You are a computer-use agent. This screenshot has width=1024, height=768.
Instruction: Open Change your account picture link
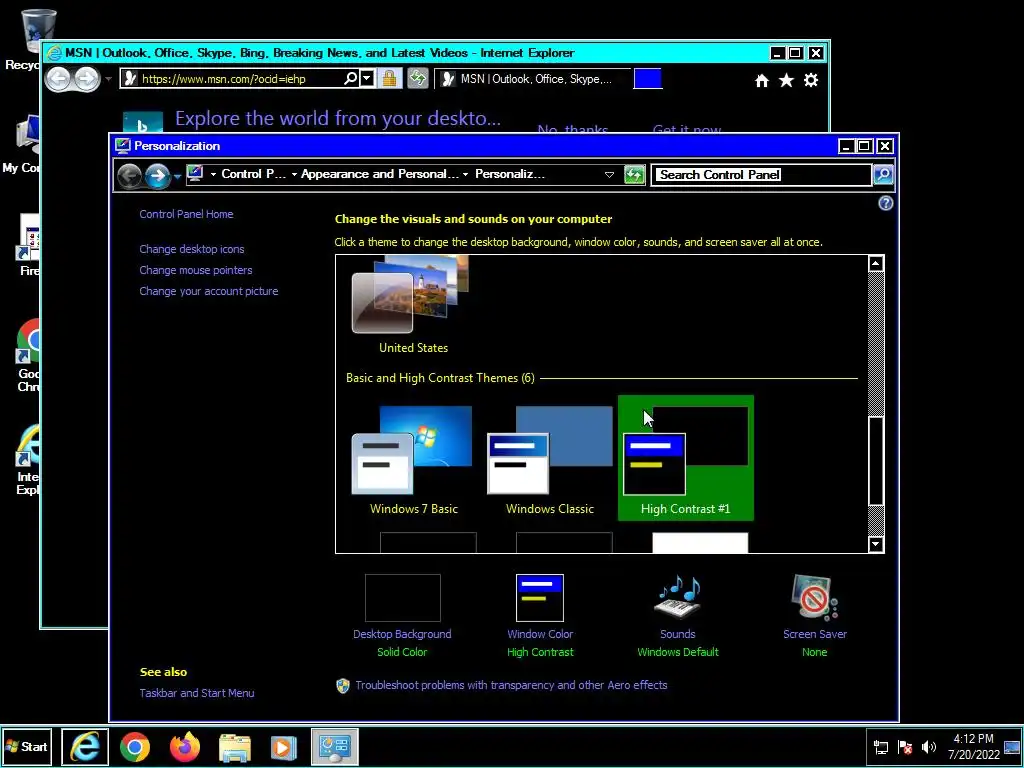coord(208,291)
